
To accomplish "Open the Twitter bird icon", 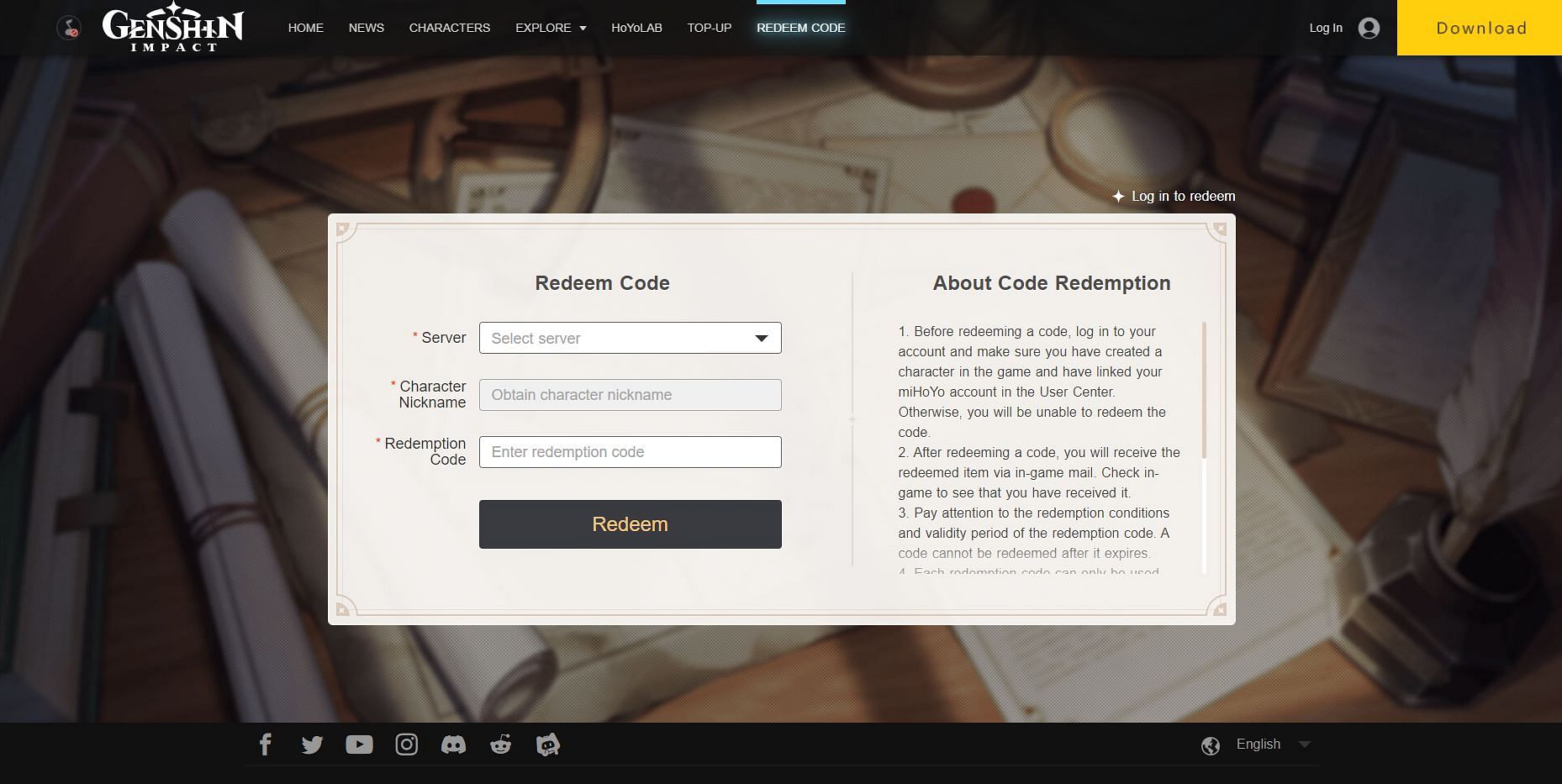I will pos(312,745).
